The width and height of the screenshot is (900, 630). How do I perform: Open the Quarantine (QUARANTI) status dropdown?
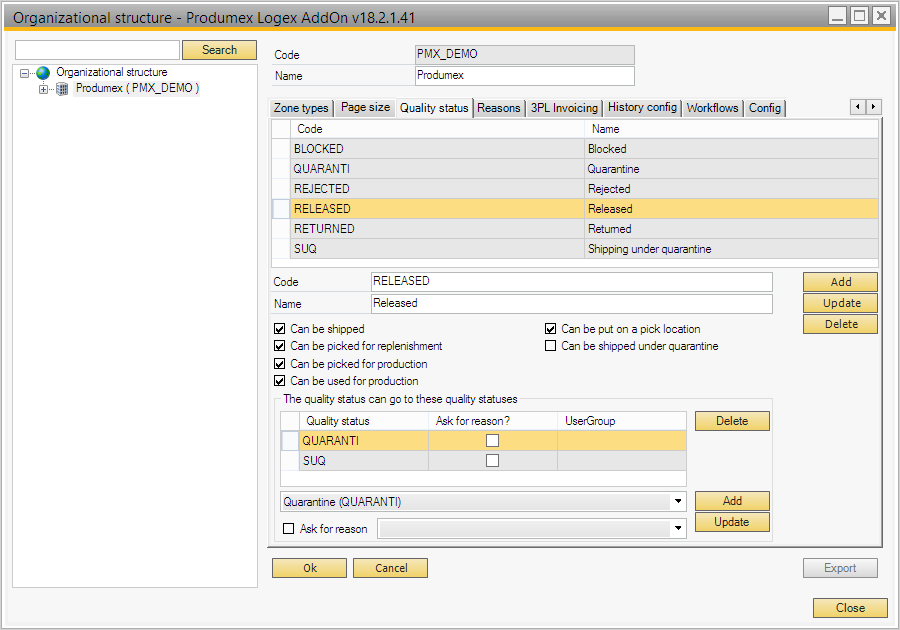click(x=679, y=502)
